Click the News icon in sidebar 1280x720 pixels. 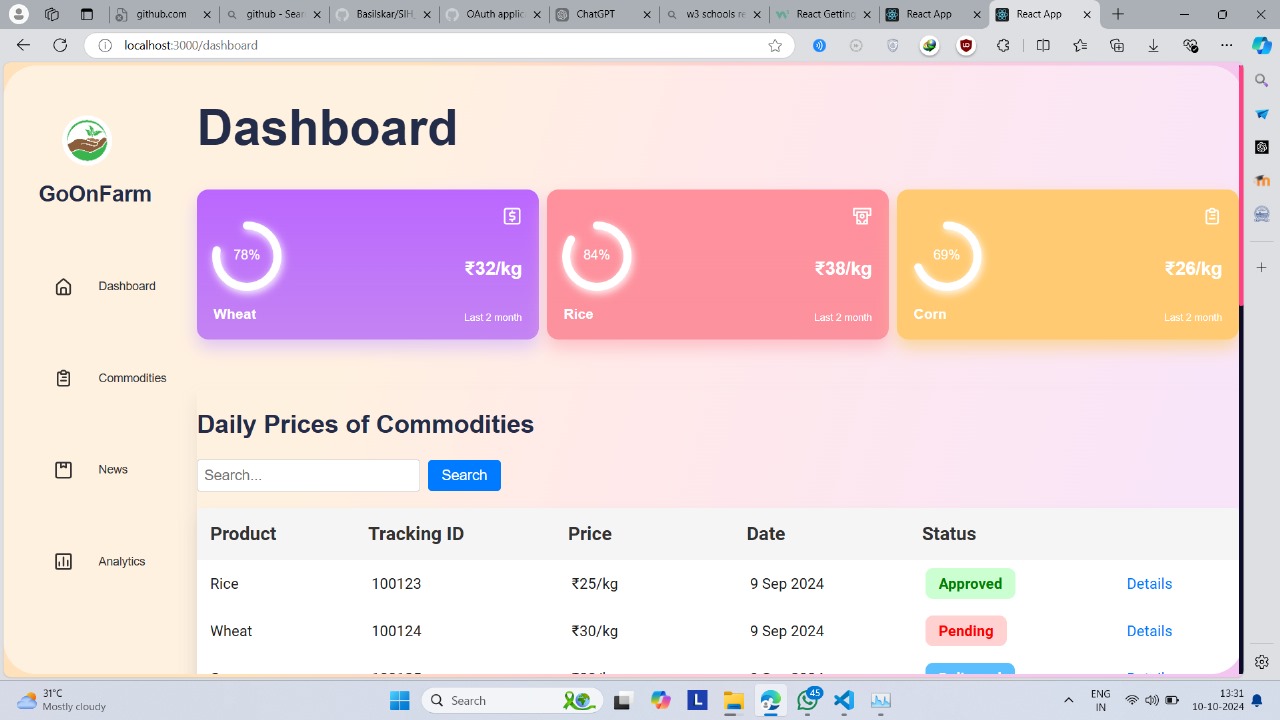pyautogui.click(x=63, y=470)
